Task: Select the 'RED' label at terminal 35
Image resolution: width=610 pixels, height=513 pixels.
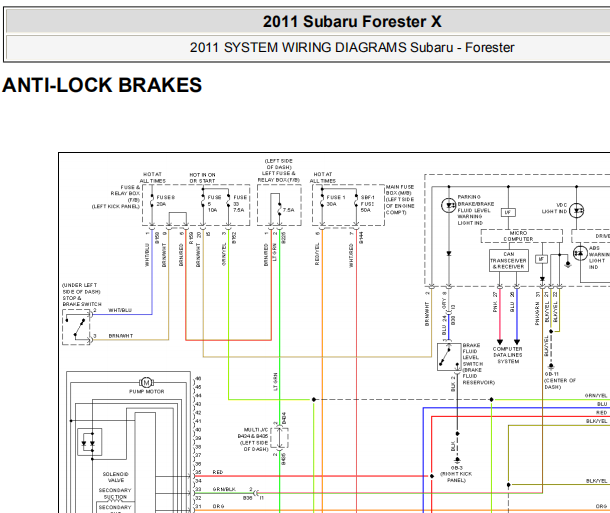Action: 218,472
